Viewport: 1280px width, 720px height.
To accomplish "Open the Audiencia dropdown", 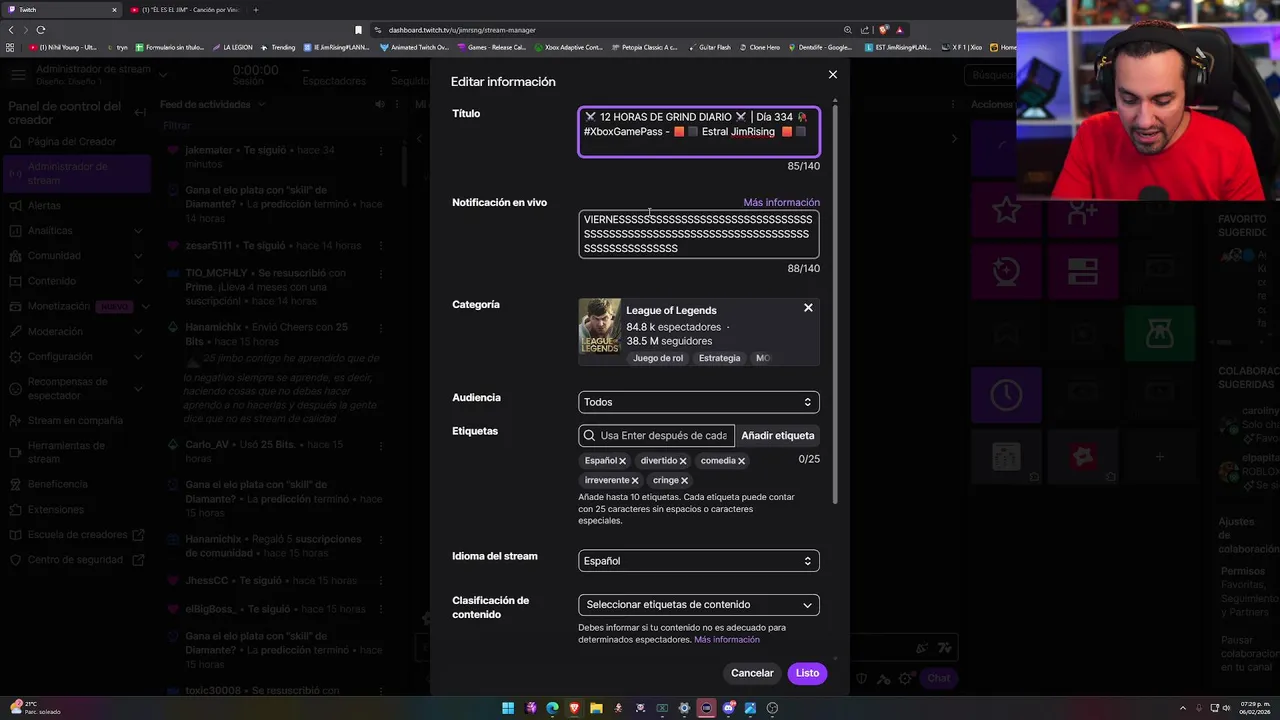I will [699, 402].
